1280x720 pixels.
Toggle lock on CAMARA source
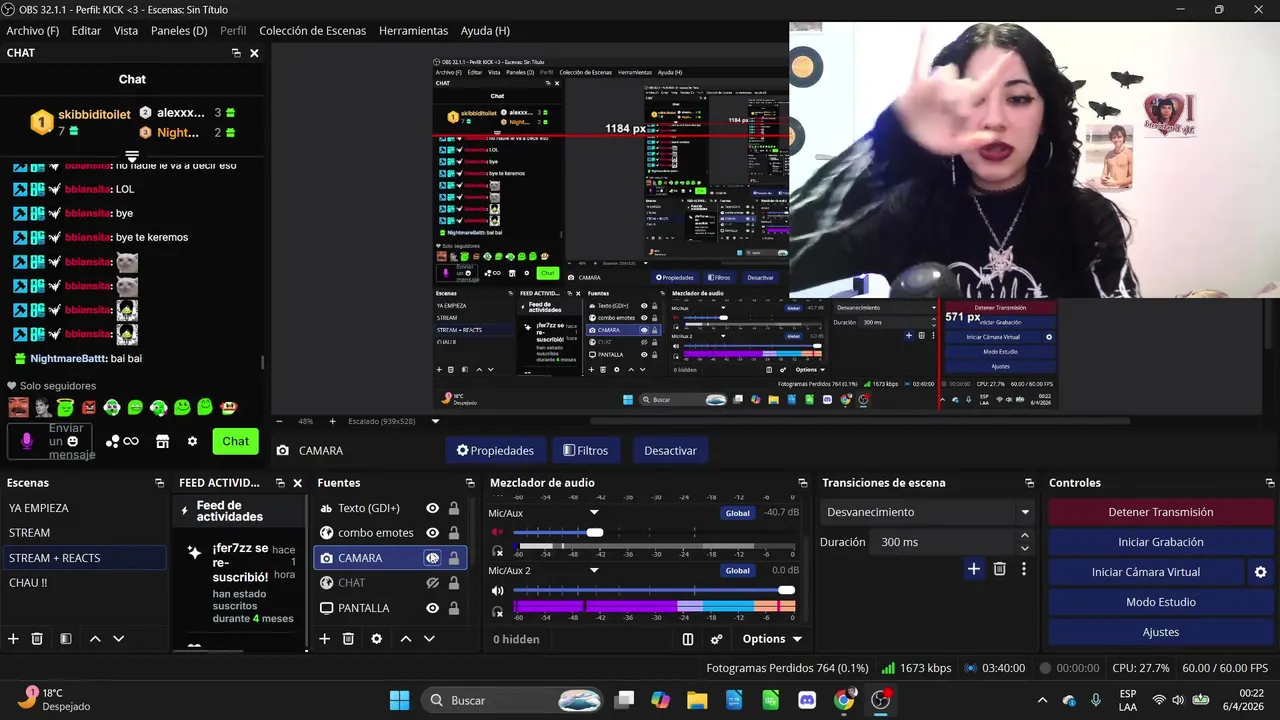click(x=454, y=558)
